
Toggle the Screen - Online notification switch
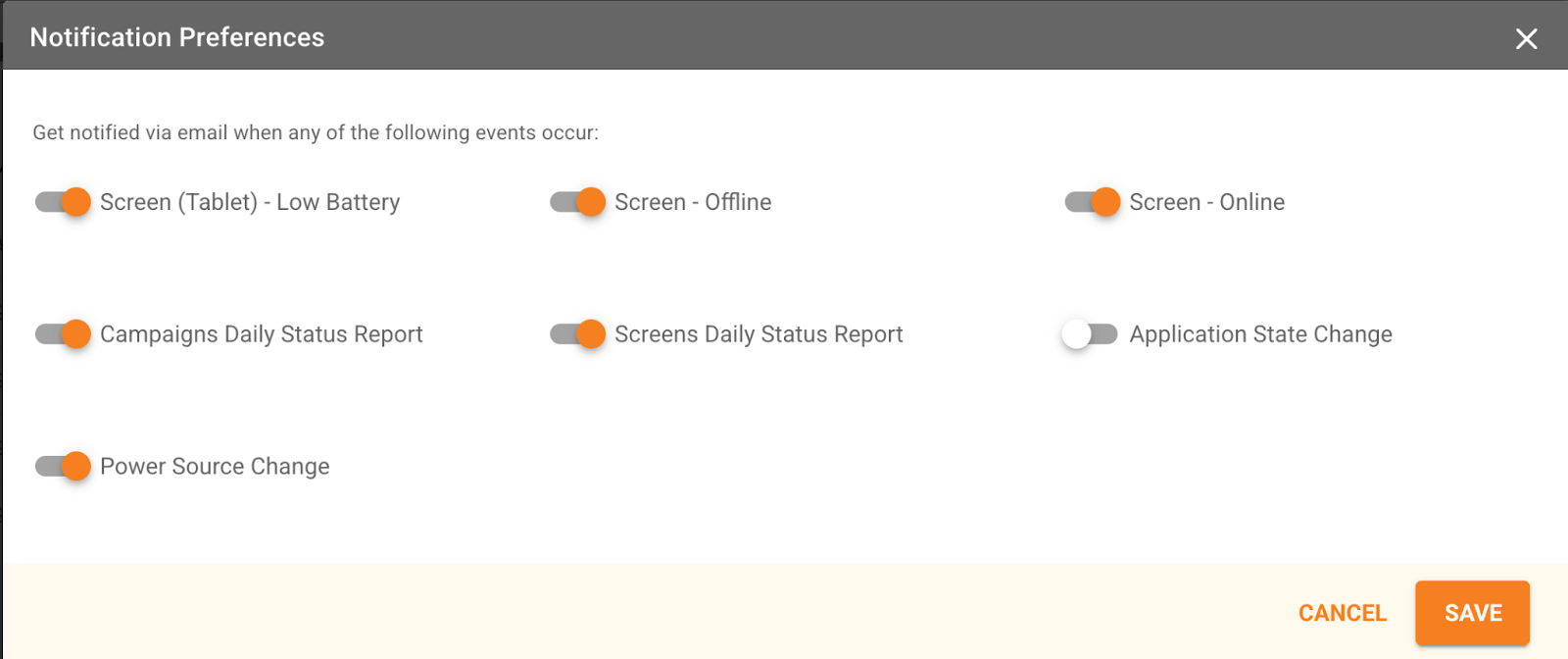pyautogui.click(x=1092, y=202)
